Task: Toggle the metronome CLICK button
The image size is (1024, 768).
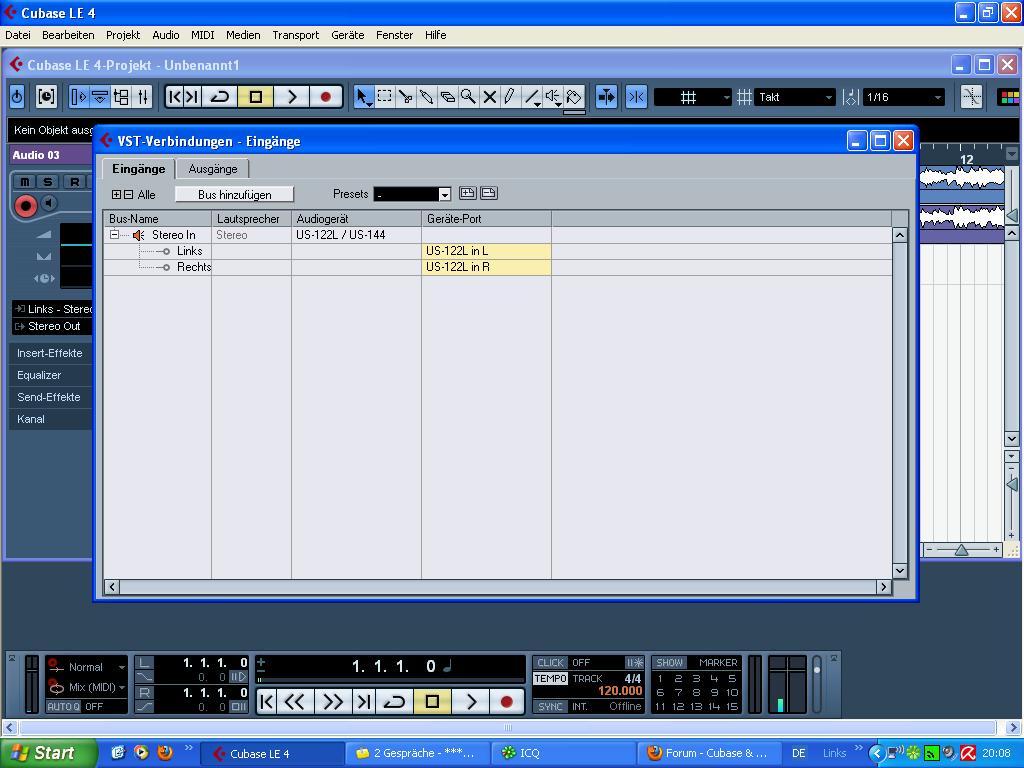Action: click(550, 662)
